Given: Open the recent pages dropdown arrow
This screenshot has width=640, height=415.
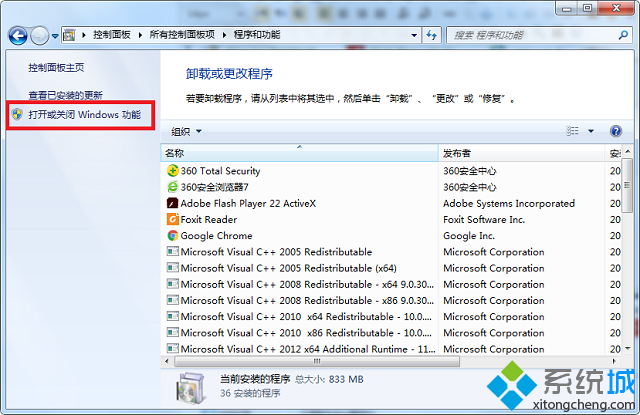Looking at the screenshot, I should 55,36.
